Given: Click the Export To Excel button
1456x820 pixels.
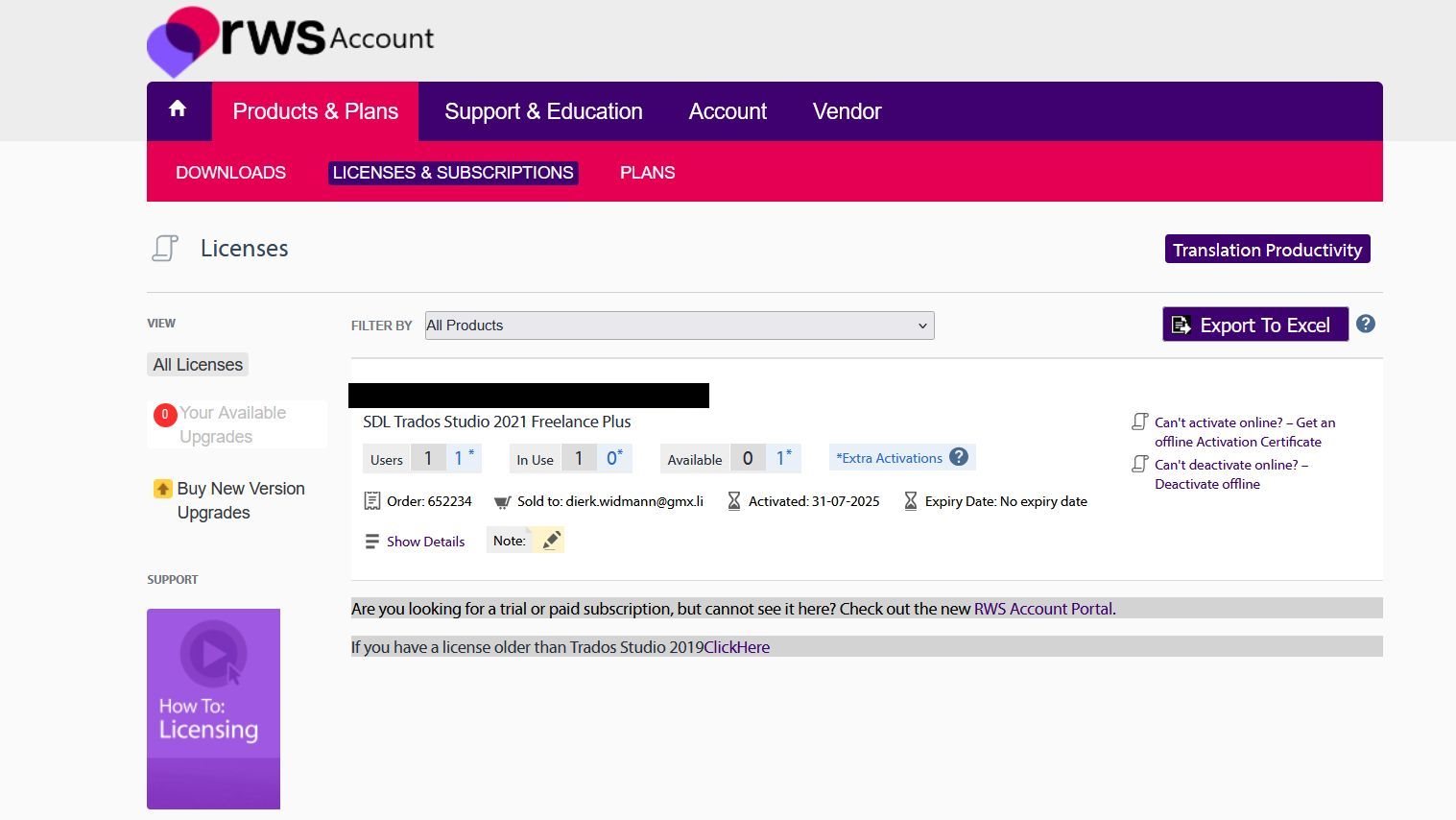Looking at the screenshot, I should coord(1254,324).
